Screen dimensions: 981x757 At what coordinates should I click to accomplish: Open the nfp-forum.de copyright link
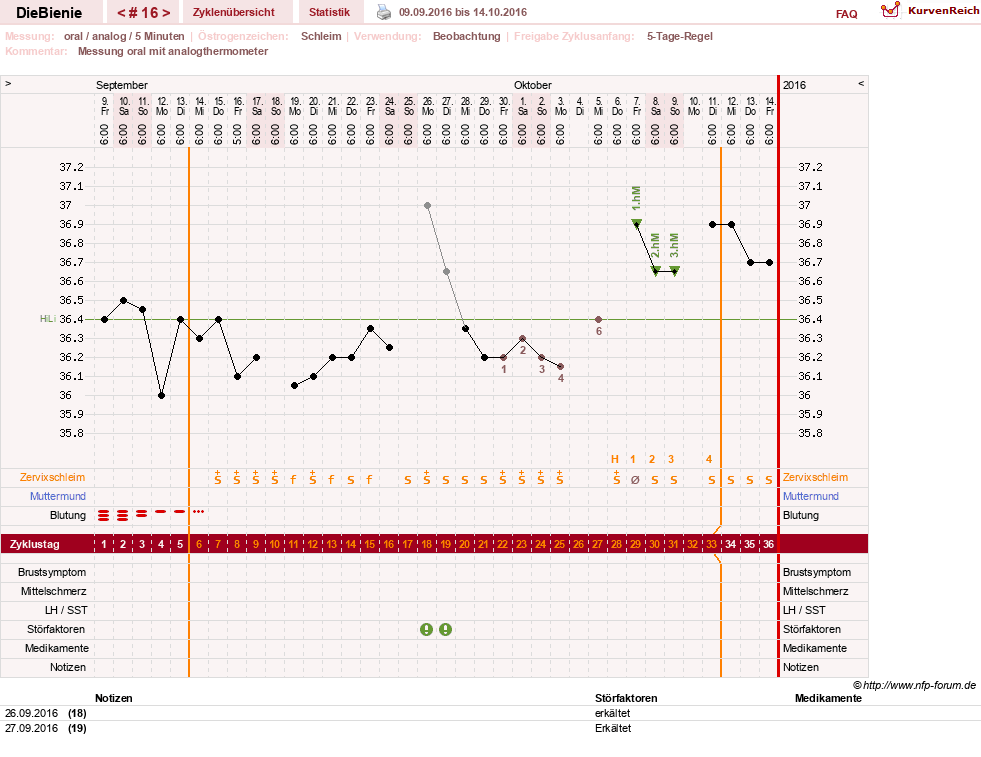[914, 685]
